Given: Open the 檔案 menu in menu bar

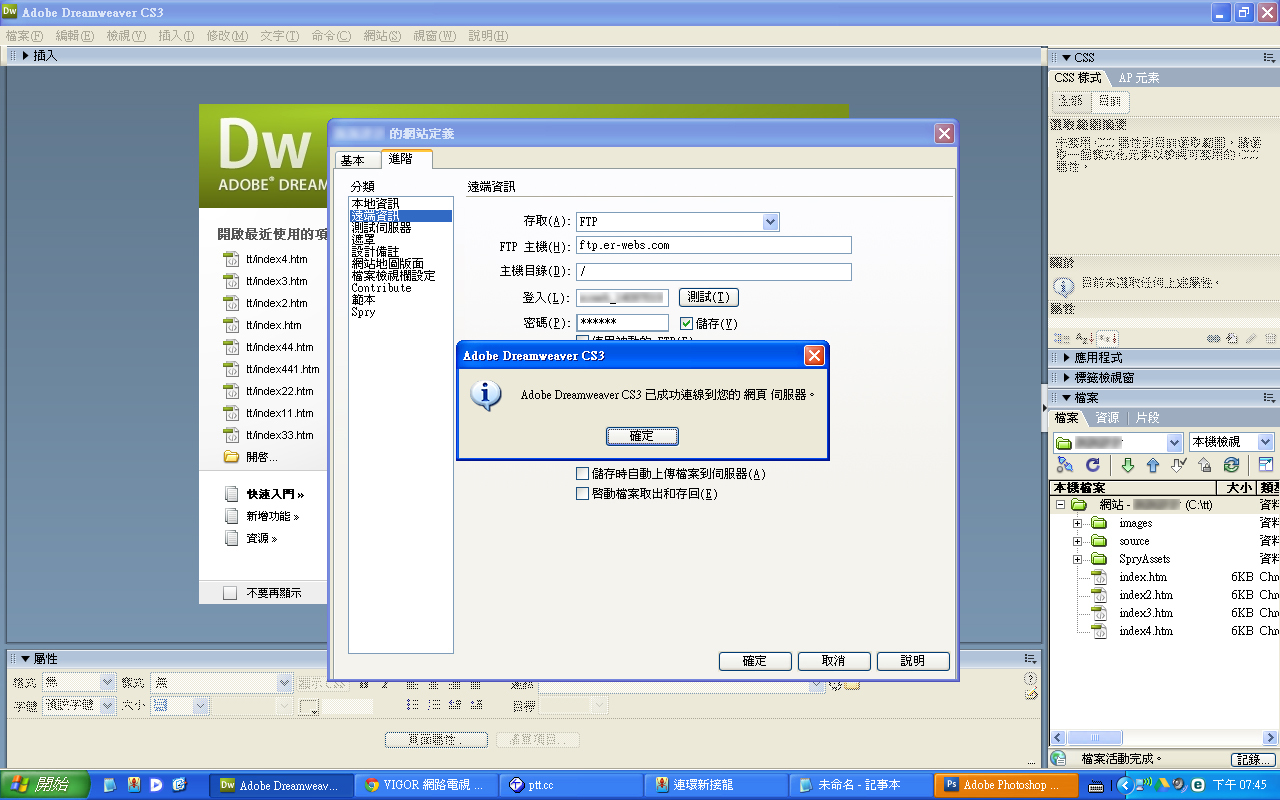Looking at the screenshot, I should 24,36.
